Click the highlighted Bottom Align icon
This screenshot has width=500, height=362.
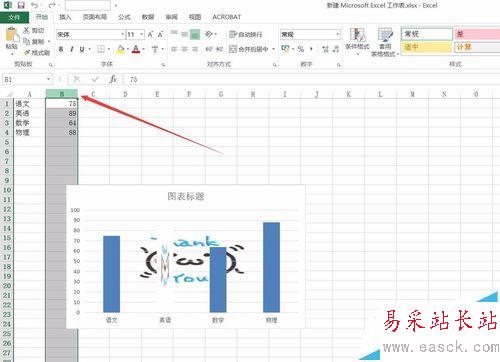click(x=195, y=34)
